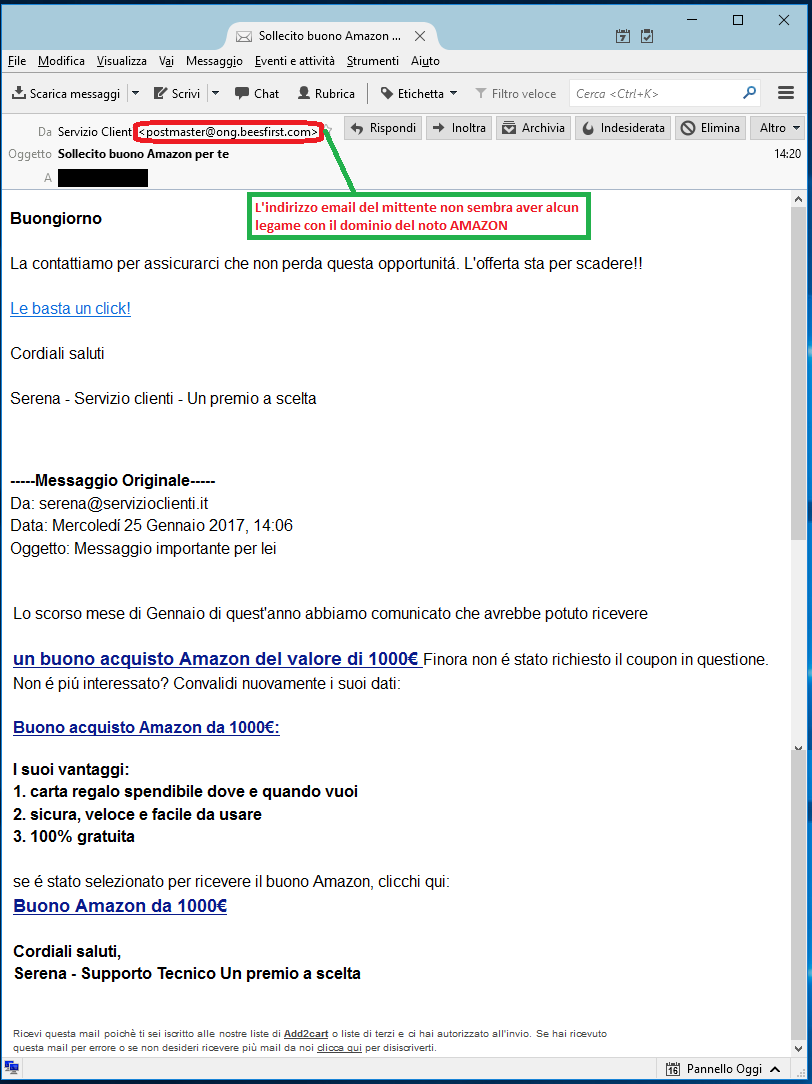Click the status bar connection icon
Screen dimensions: 812x1084
[12, 1068]
